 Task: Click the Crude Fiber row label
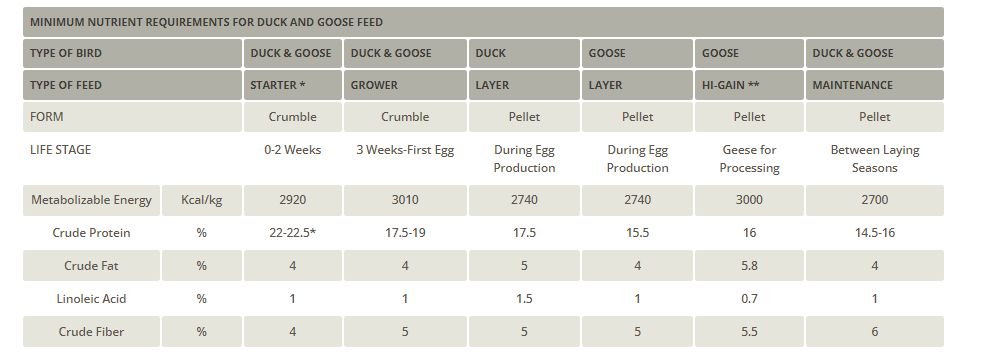tap(91, 332)
